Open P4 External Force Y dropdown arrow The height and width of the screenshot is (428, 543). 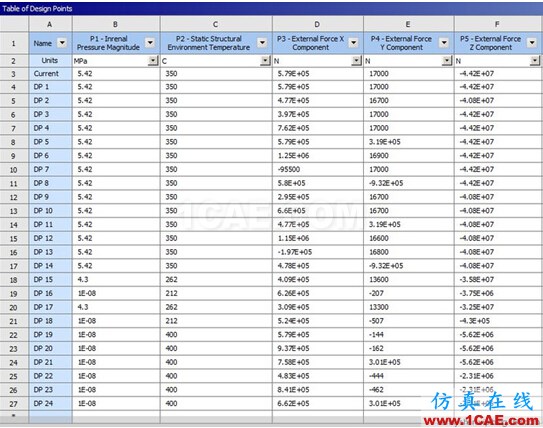click(x=444, y=43)
